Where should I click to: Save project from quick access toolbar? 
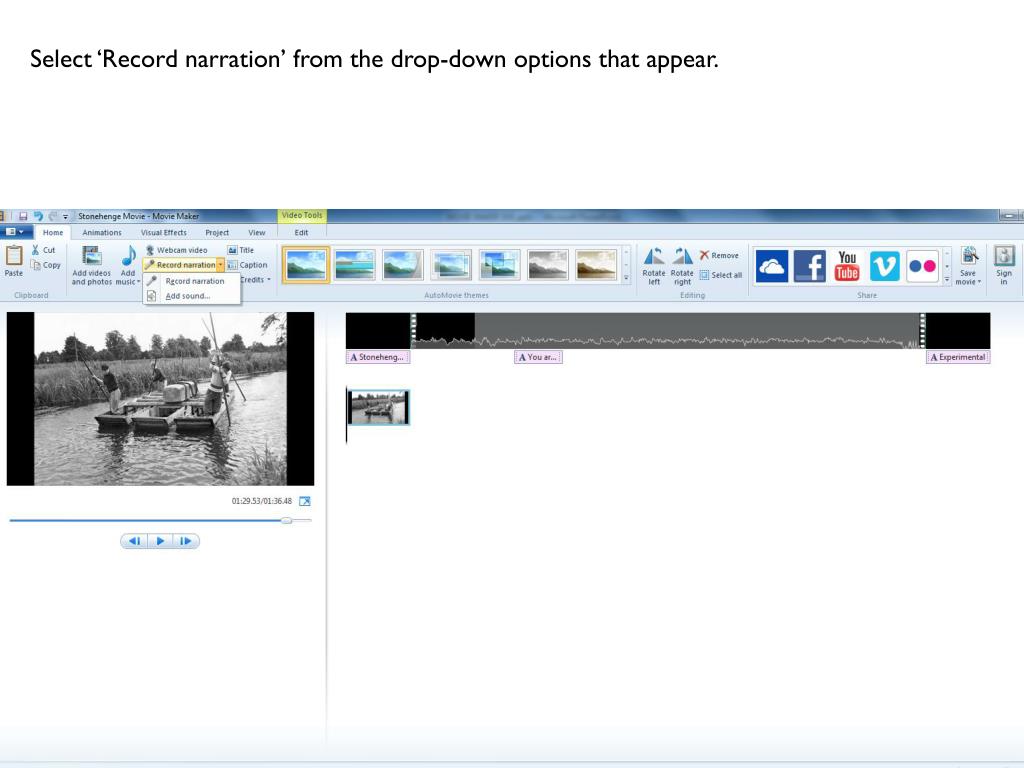(x=23, y=216)
